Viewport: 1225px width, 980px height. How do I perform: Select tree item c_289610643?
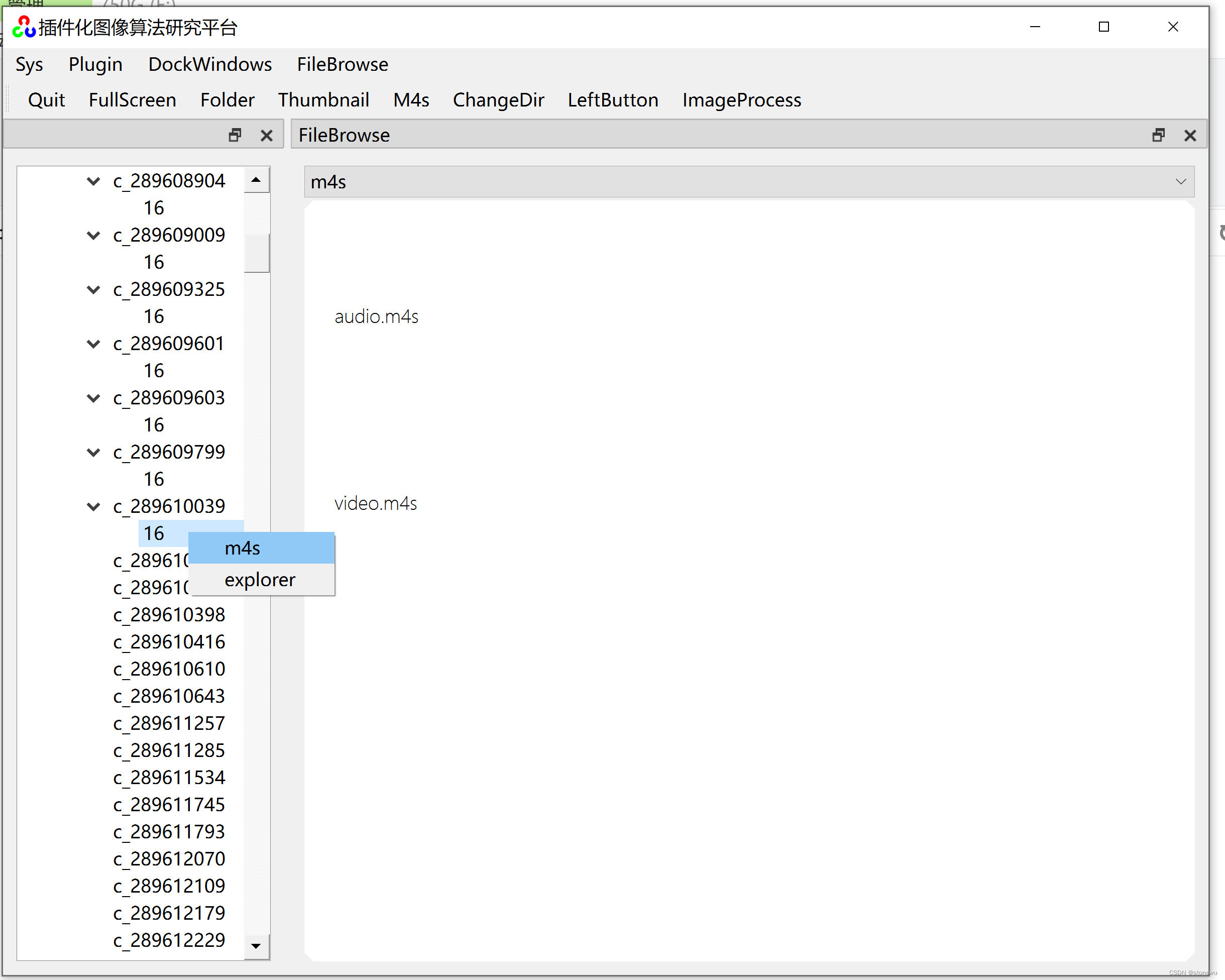169,697
